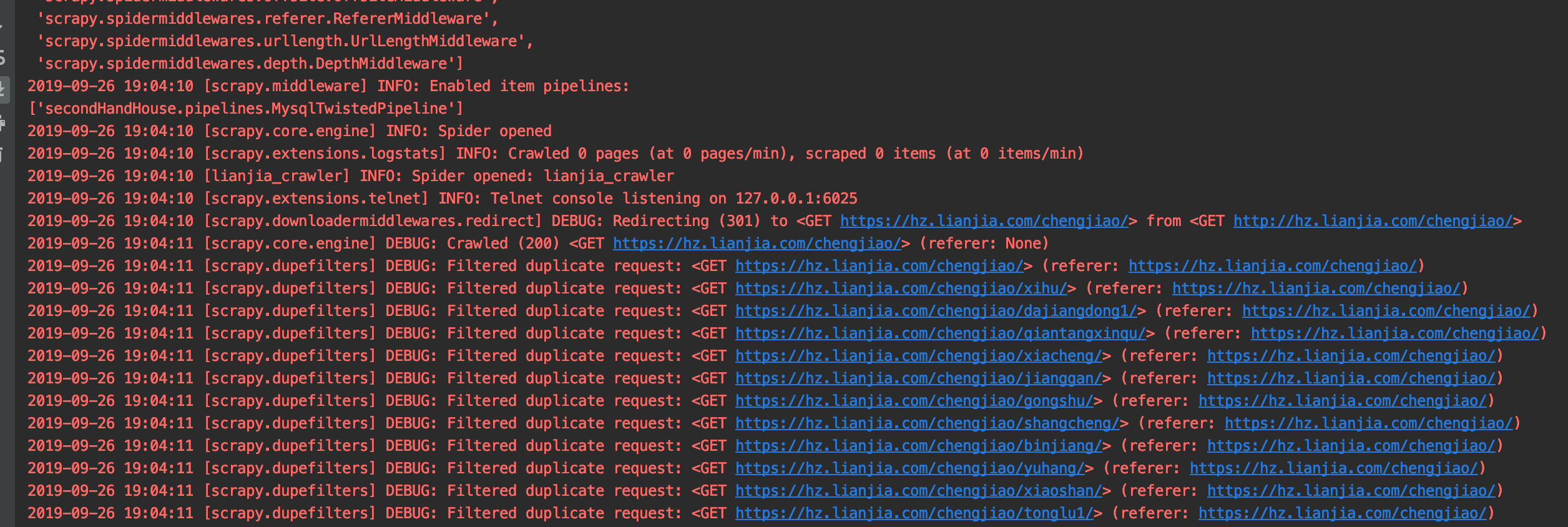Open the referer link on the gongshu line
The image size is (1568, 527).
tap(1343, 401)
